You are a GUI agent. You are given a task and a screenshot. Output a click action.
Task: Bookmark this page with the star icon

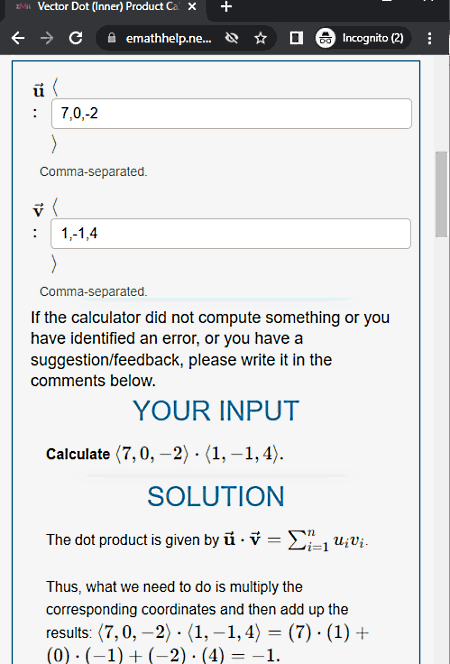[260, 39]
